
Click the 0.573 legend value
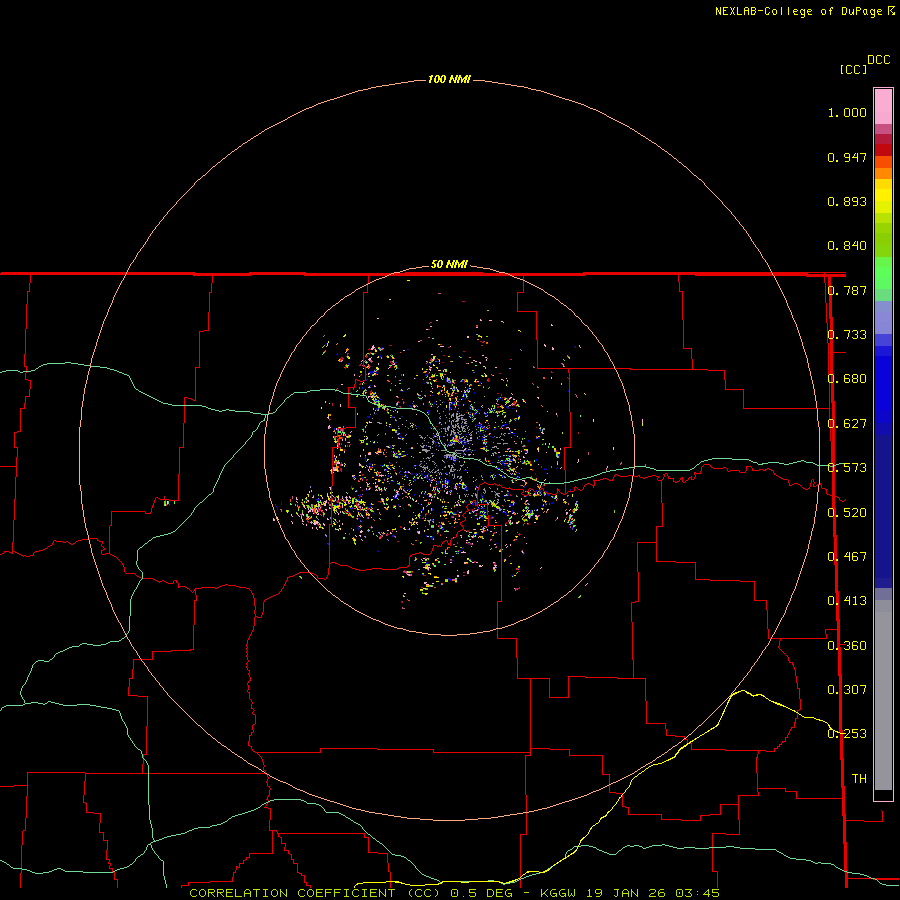[x=847, y=468]
